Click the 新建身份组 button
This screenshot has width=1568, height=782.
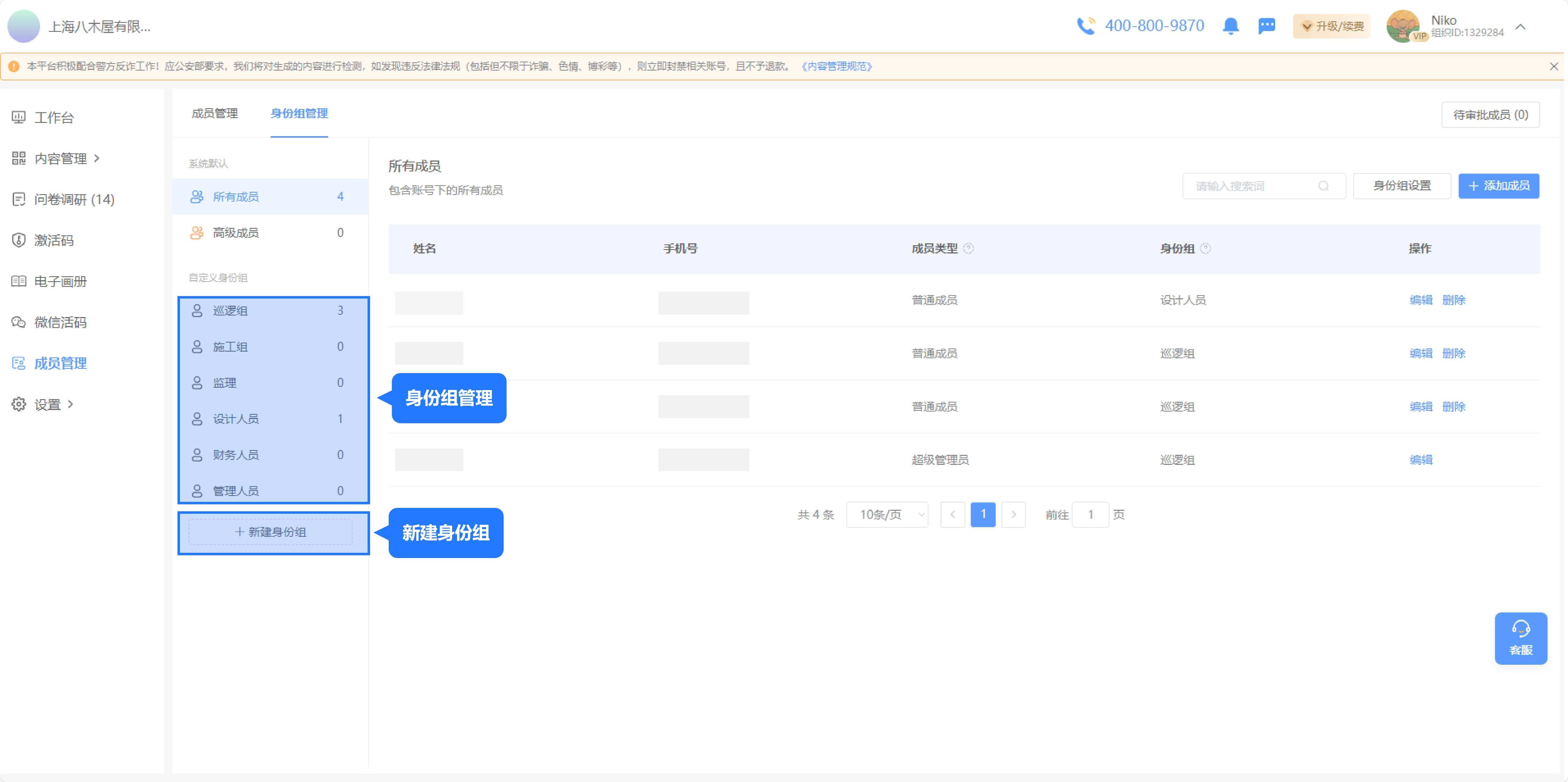[271, 532]
